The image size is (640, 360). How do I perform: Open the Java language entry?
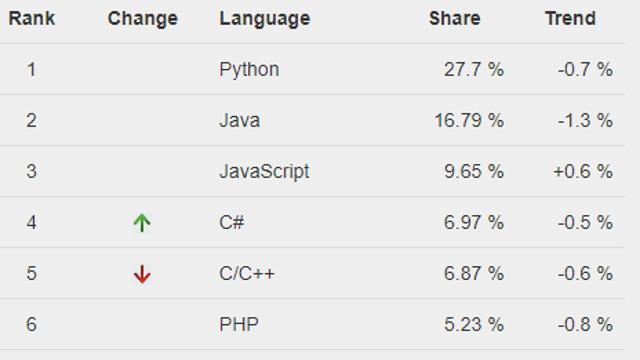(240, 120)
